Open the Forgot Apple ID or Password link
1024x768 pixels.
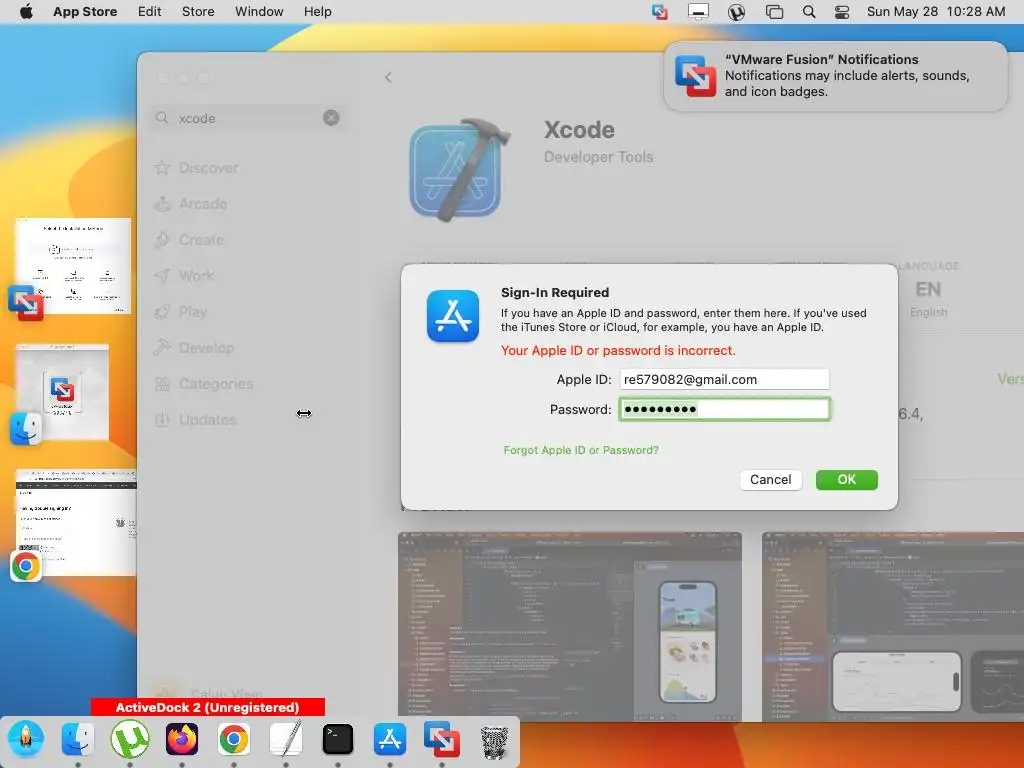pos(581,450)
